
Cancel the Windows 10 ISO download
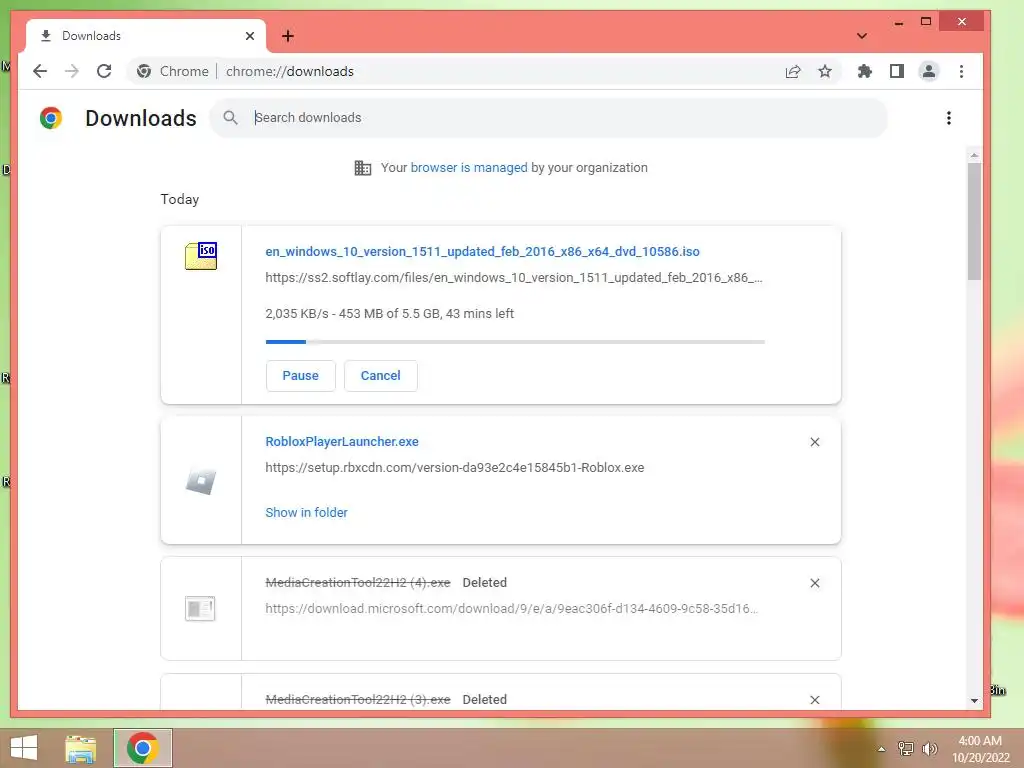click(x=381, y=376)
